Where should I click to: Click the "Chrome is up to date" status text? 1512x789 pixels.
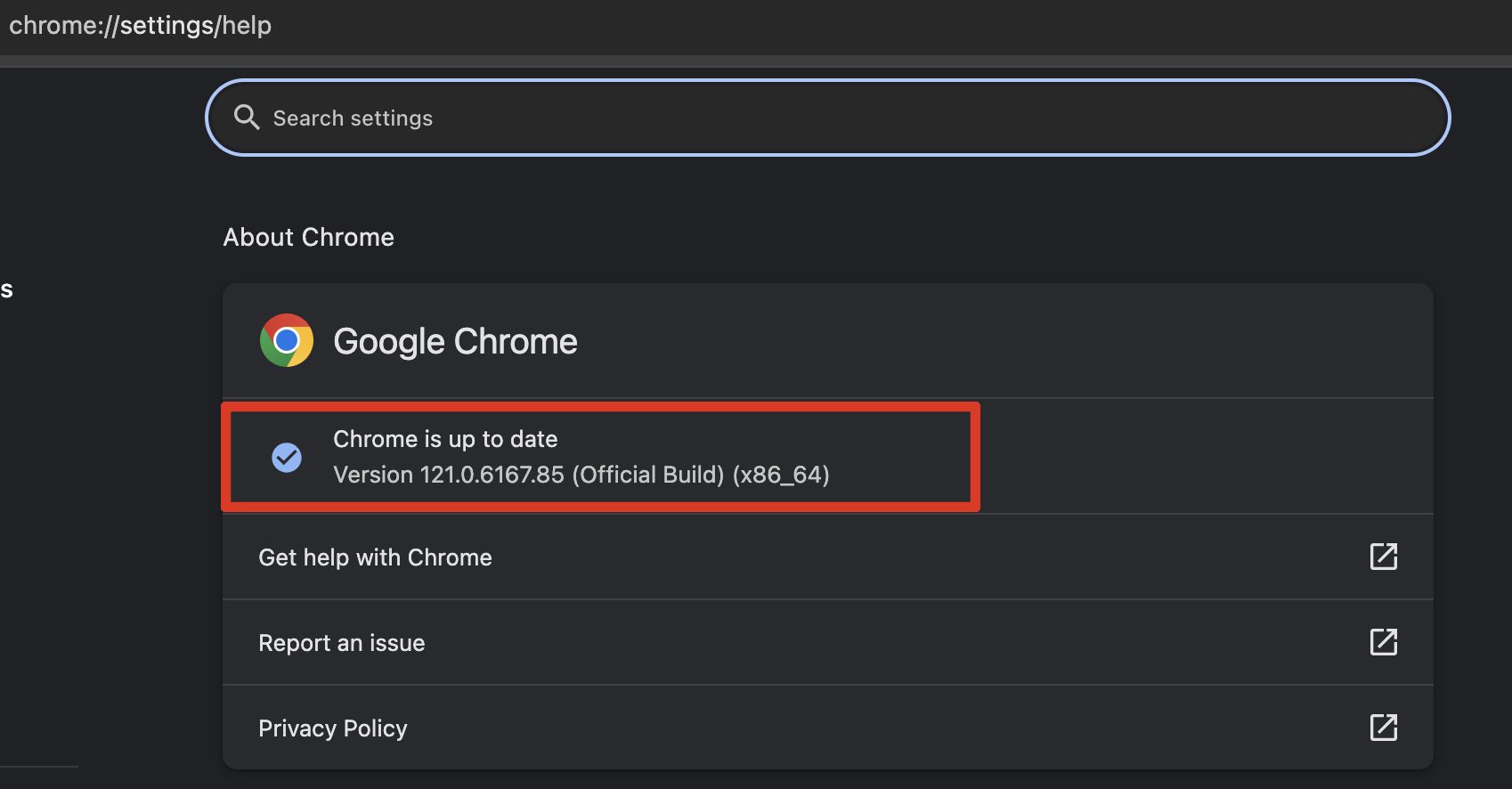445,439
